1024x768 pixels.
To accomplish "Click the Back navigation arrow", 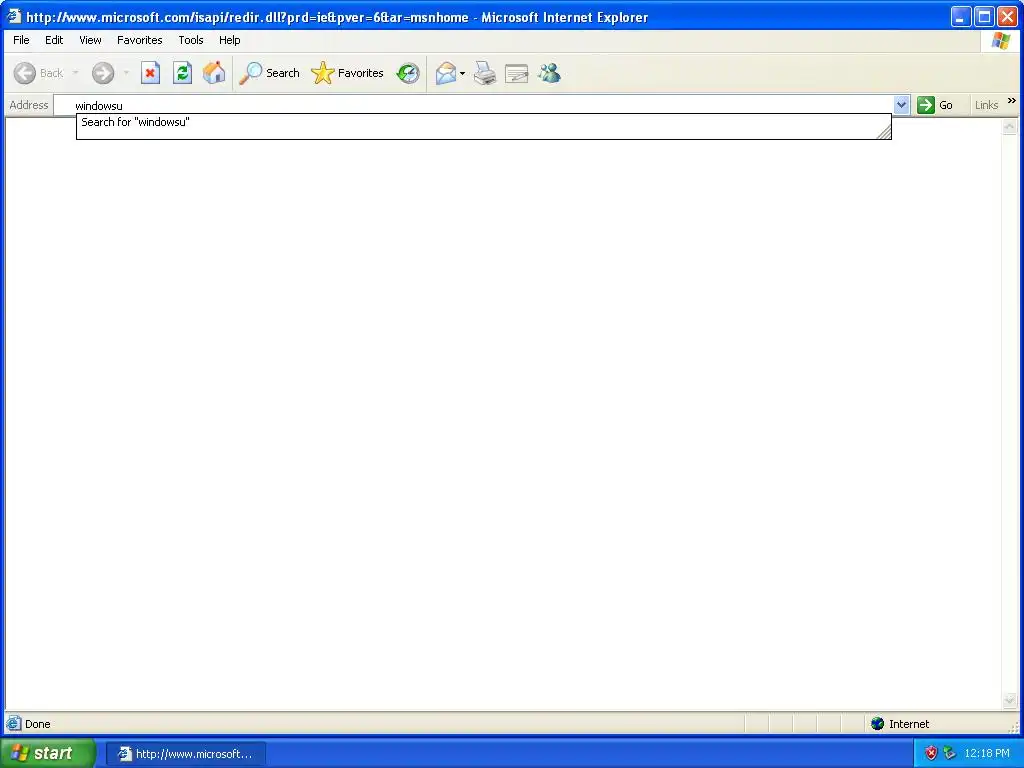I will (25, 73).
